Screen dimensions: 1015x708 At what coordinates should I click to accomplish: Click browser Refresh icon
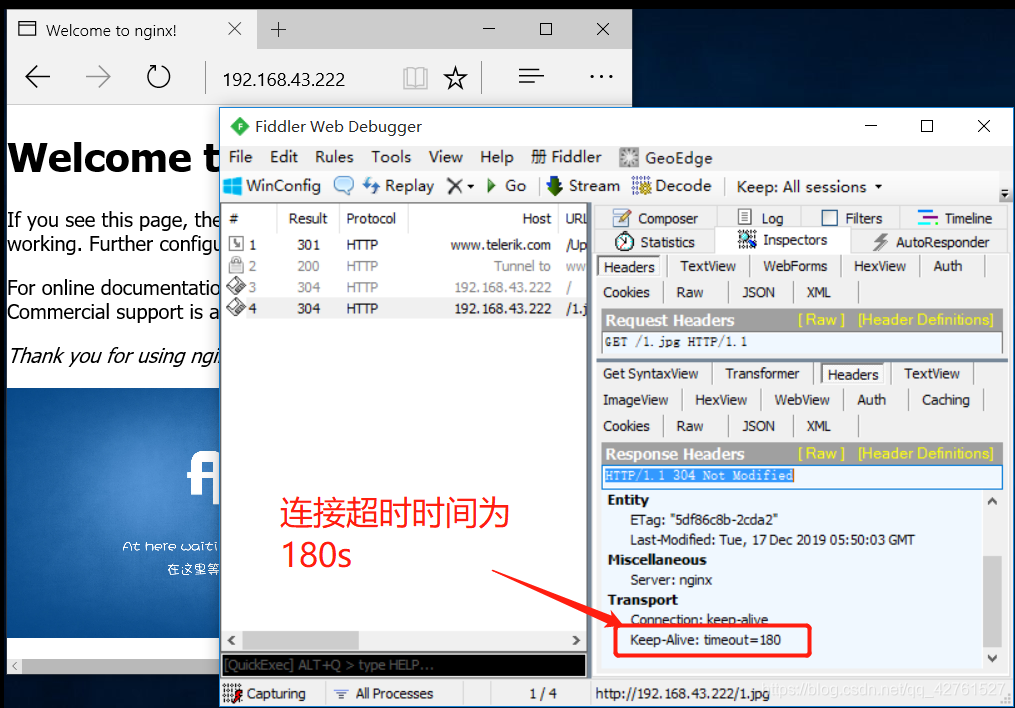(x=158, y=77)
